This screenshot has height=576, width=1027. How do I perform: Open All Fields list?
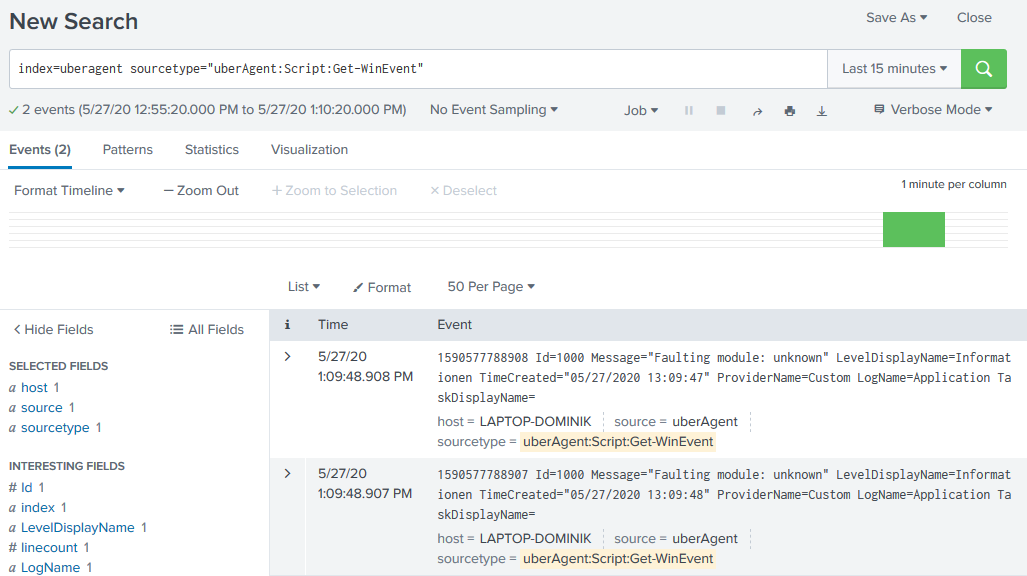[x=207, y=329]
